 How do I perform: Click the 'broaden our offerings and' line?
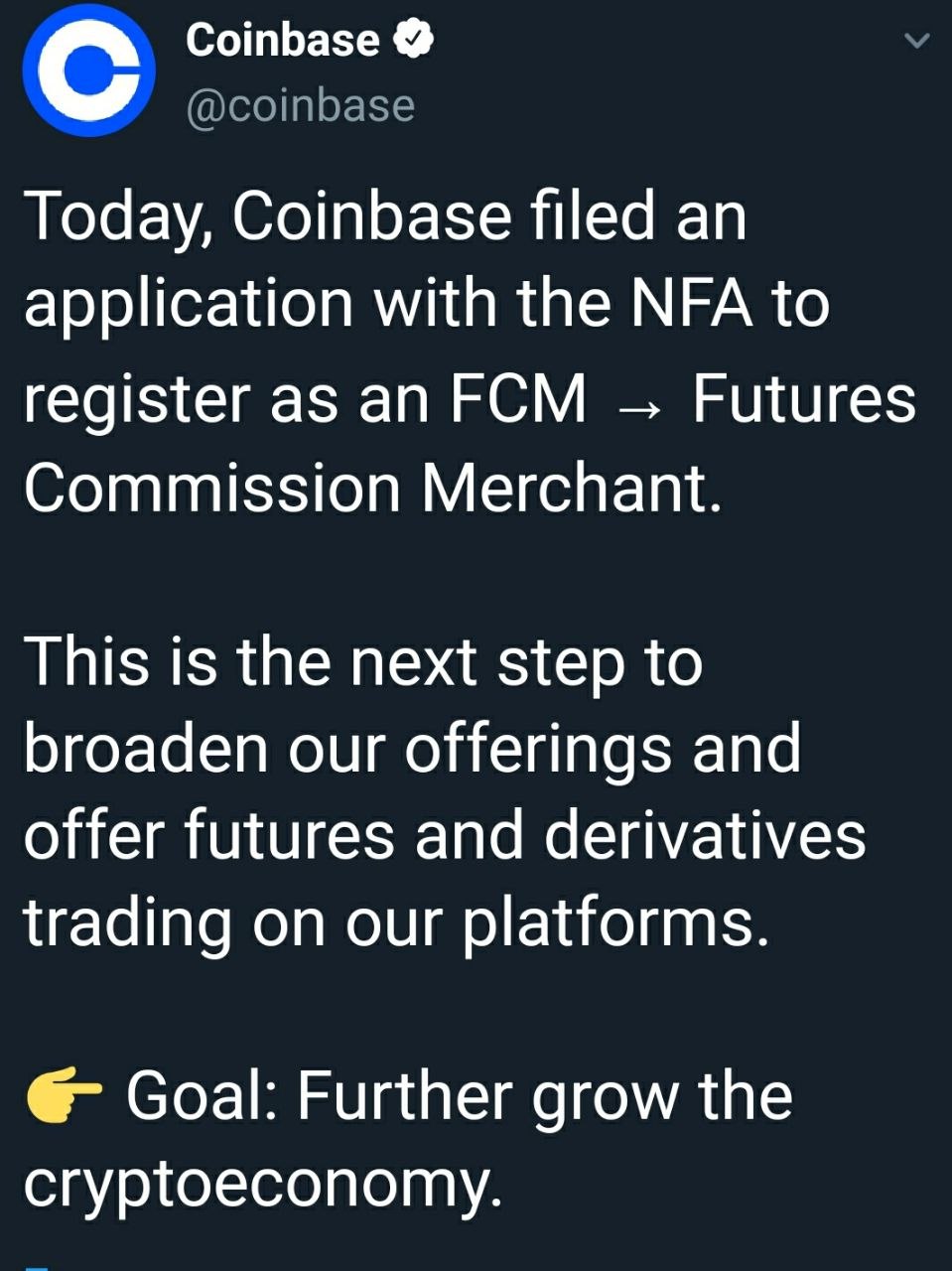click(412, 750)
